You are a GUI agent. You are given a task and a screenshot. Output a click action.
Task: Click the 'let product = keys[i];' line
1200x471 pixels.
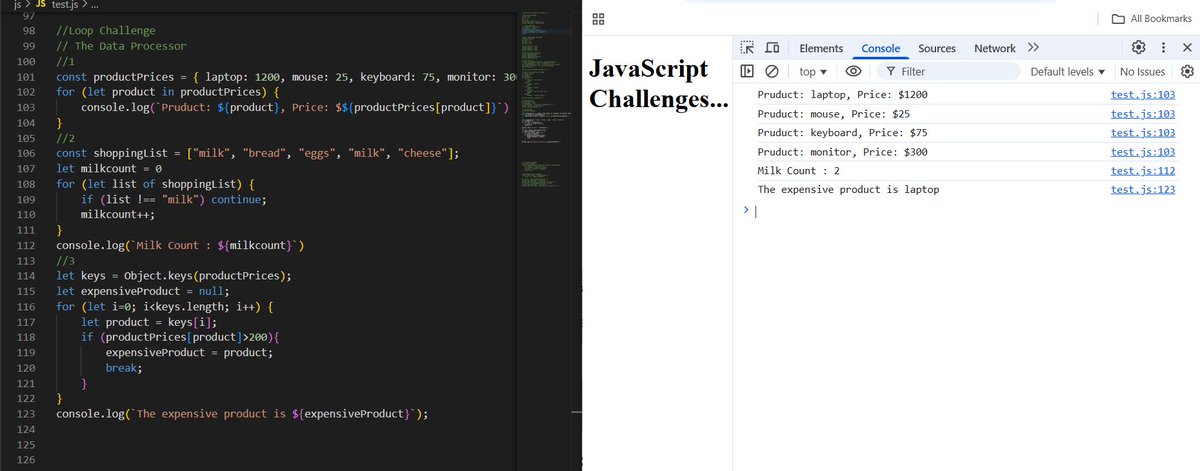pos(149,322)
